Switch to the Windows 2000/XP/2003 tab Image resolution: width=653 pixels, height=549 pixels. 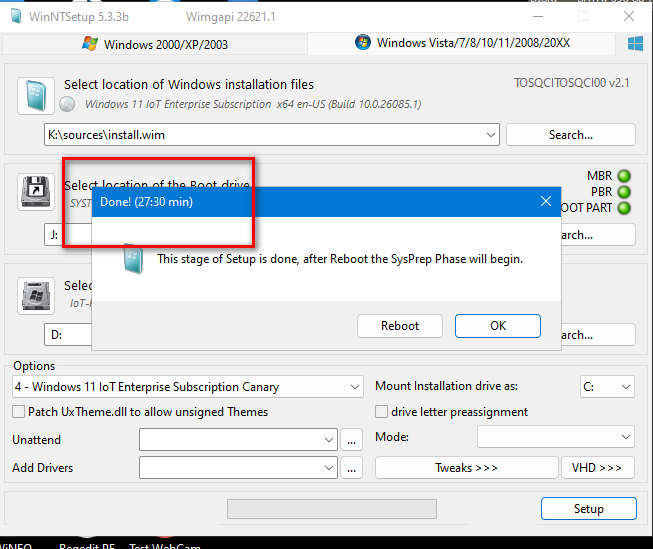pos(155,44)
